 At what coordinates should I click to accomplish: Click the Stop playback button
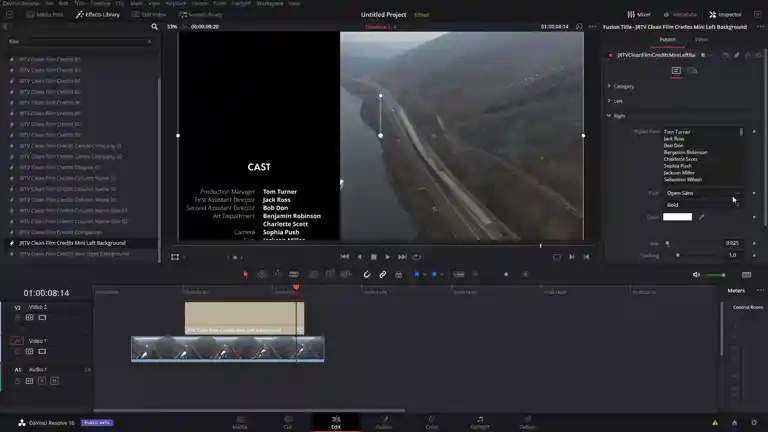pyautogui.click(x=374, y=257)
